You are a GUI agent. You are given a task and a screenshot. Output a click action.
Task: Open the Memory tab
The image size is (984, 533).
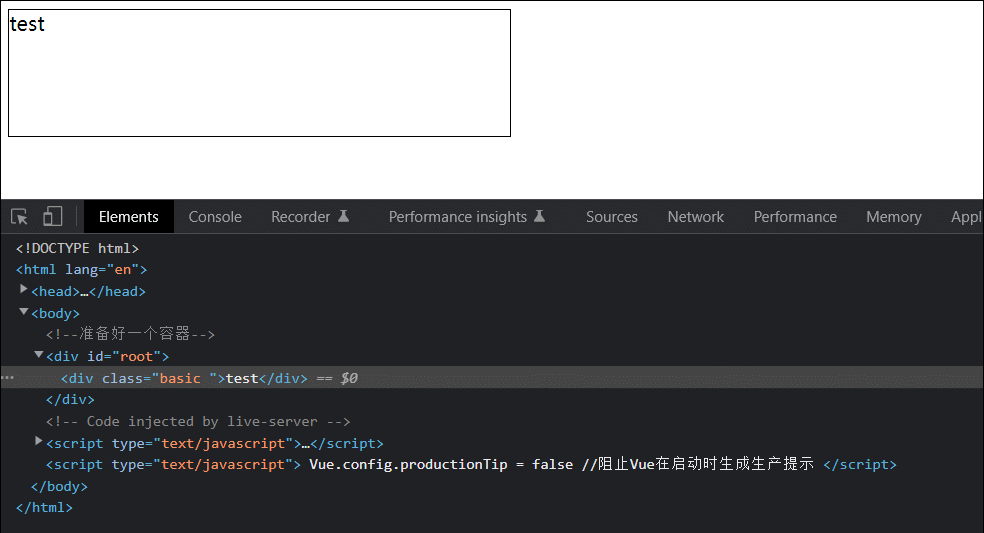[893, 217]
